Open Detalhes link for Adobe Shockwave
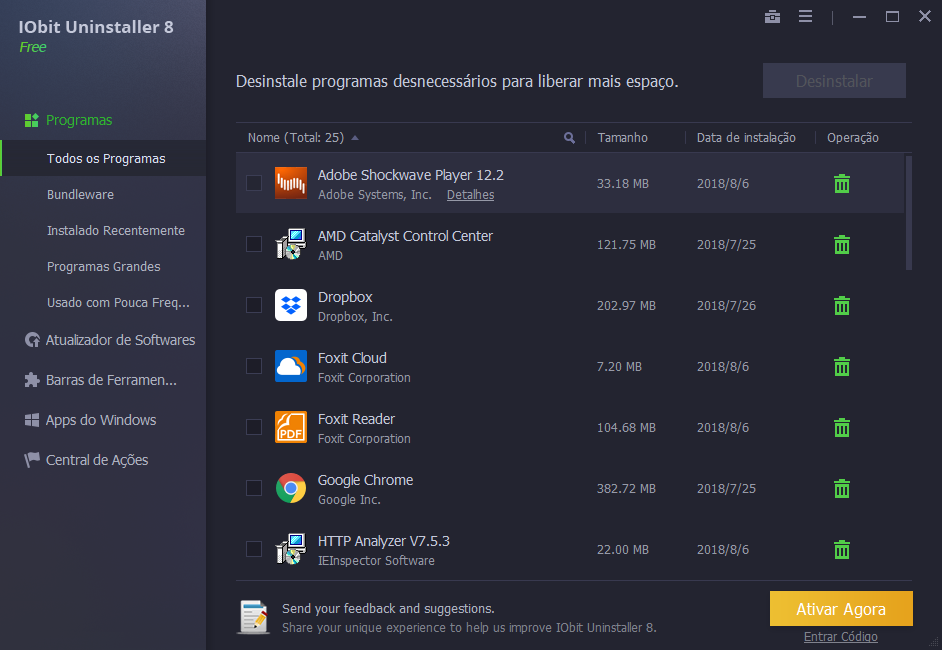 [470, 195]
